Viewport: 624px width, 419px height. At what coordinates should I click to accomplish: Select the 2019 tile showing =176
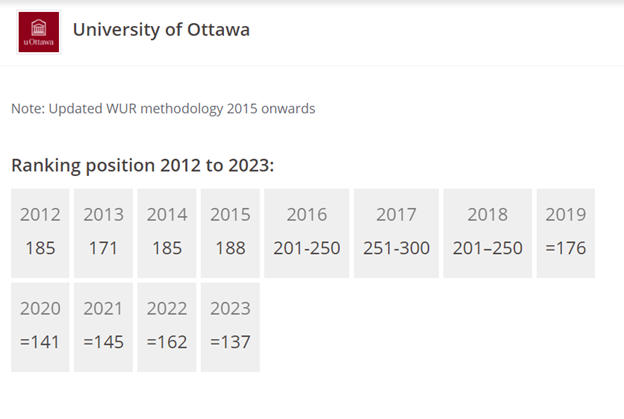coord(566,233)
